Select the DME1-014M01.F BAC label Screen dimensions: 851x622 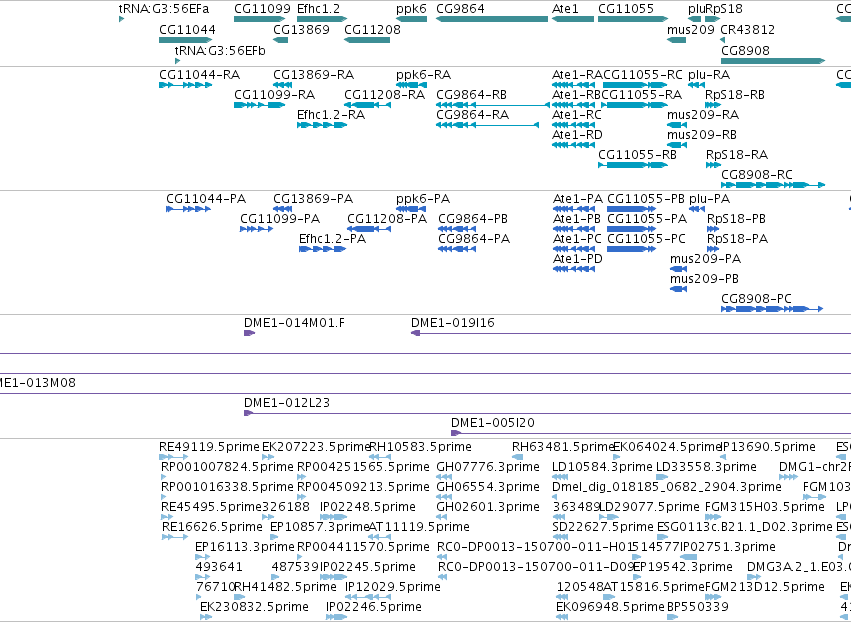(x=294, y=323)
